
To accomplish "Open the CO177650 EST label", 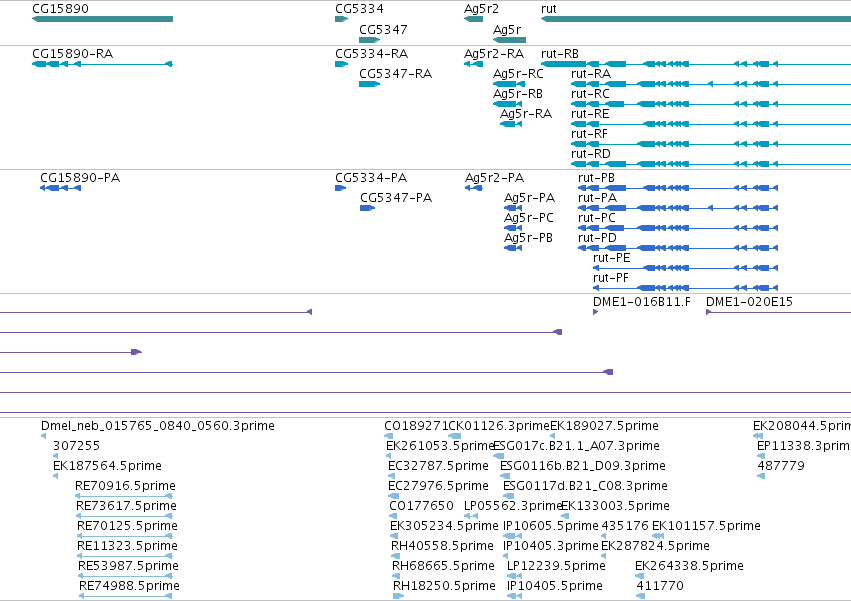I will tap(422, 507).
